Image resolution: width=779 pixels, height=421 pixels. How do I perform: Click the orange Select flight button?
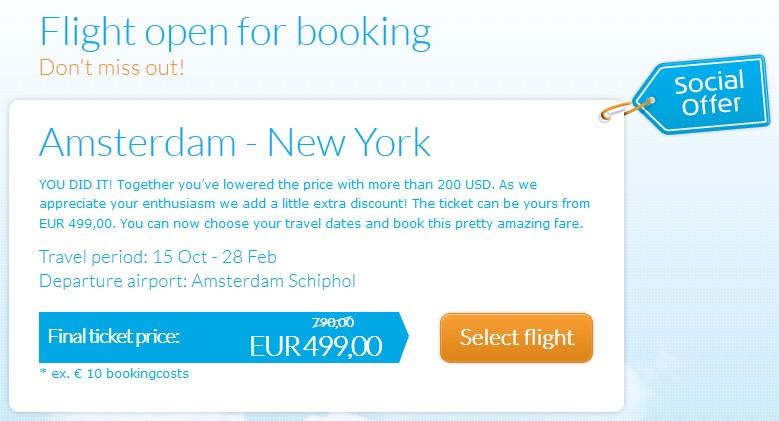point(516,337)
